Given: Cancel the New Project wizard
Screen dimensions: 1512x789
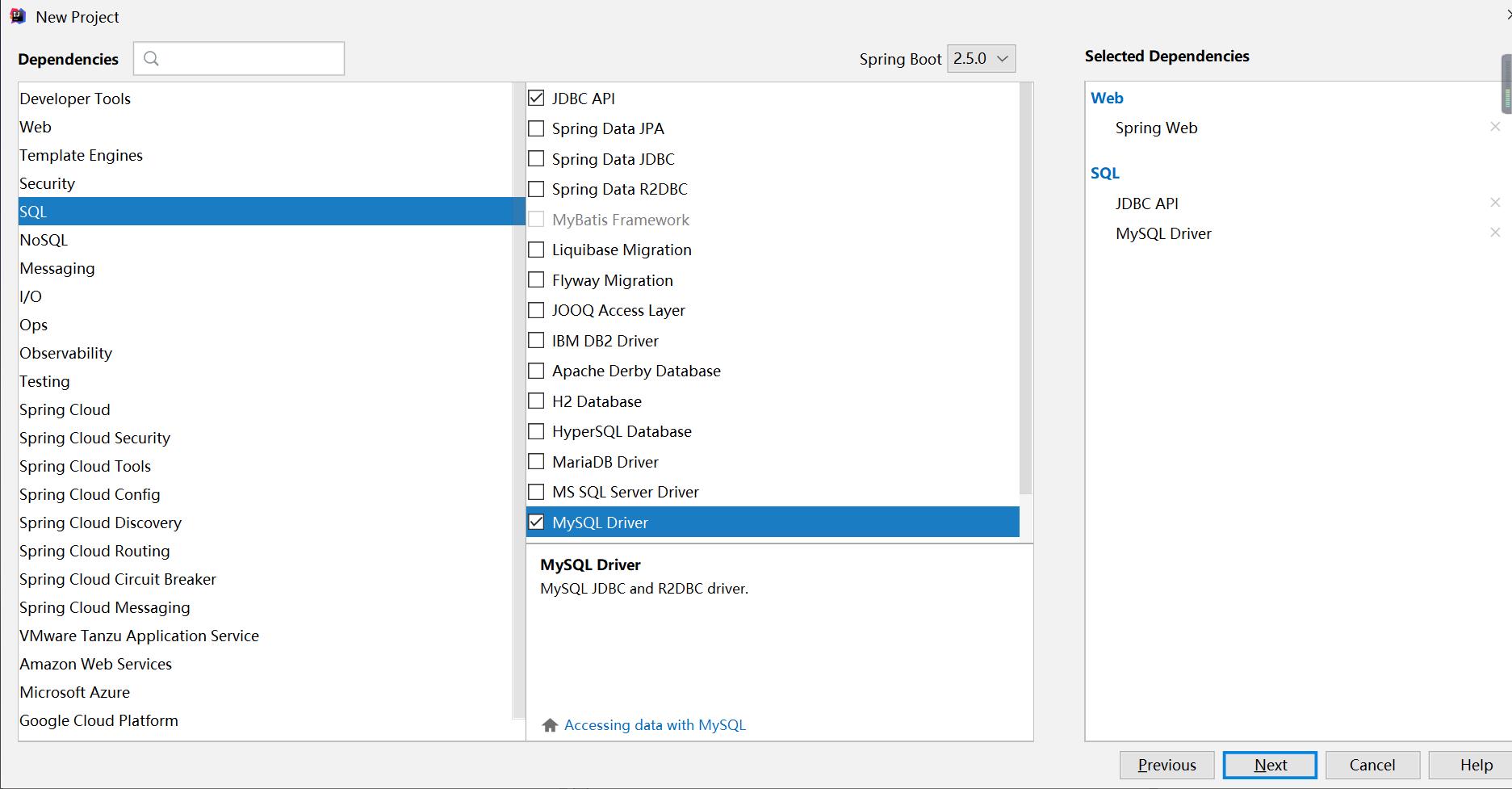Looking at the screenshot, I should (1372, 765).
